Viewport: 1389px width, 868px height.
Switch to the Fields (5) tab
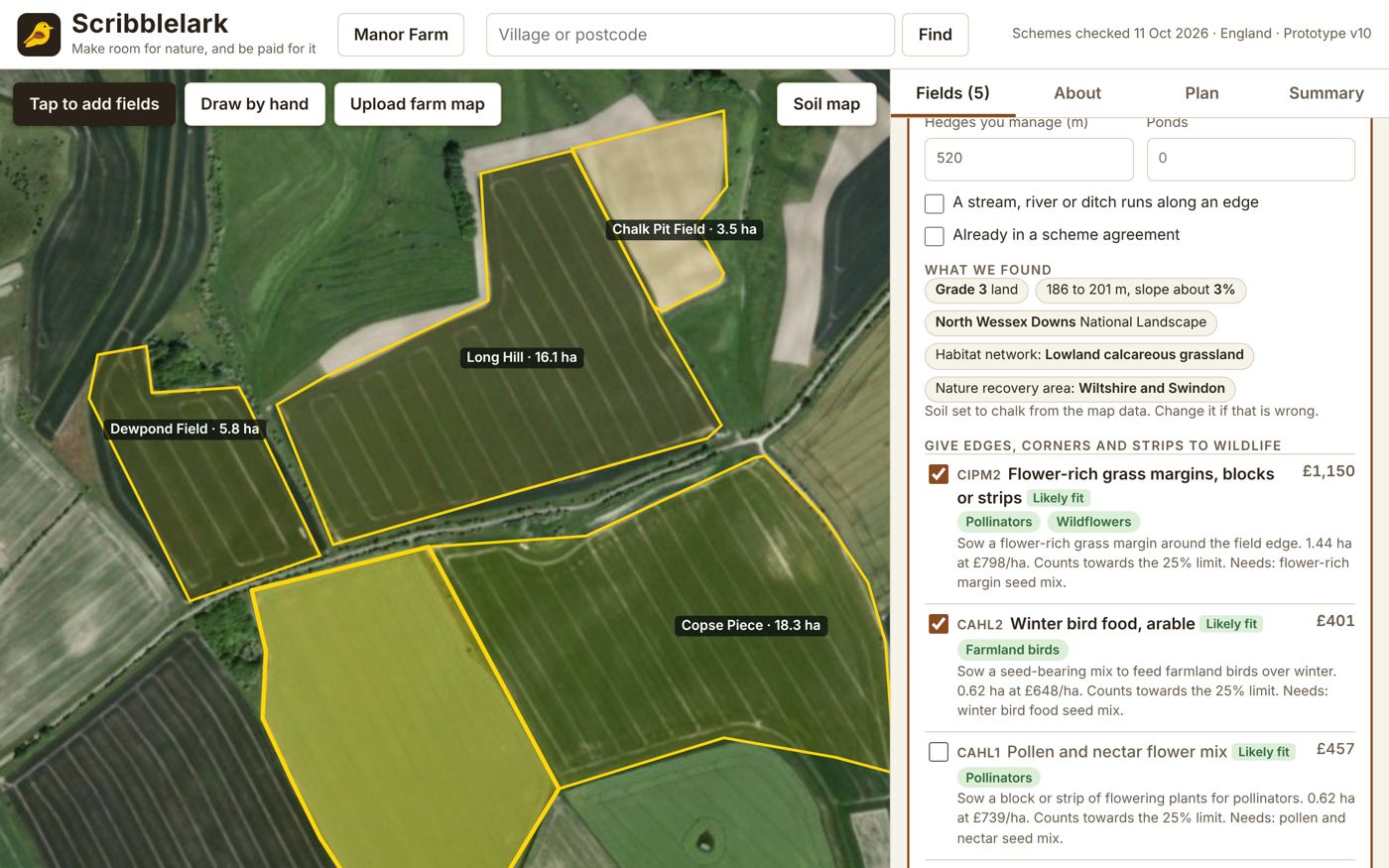(952, 93)
